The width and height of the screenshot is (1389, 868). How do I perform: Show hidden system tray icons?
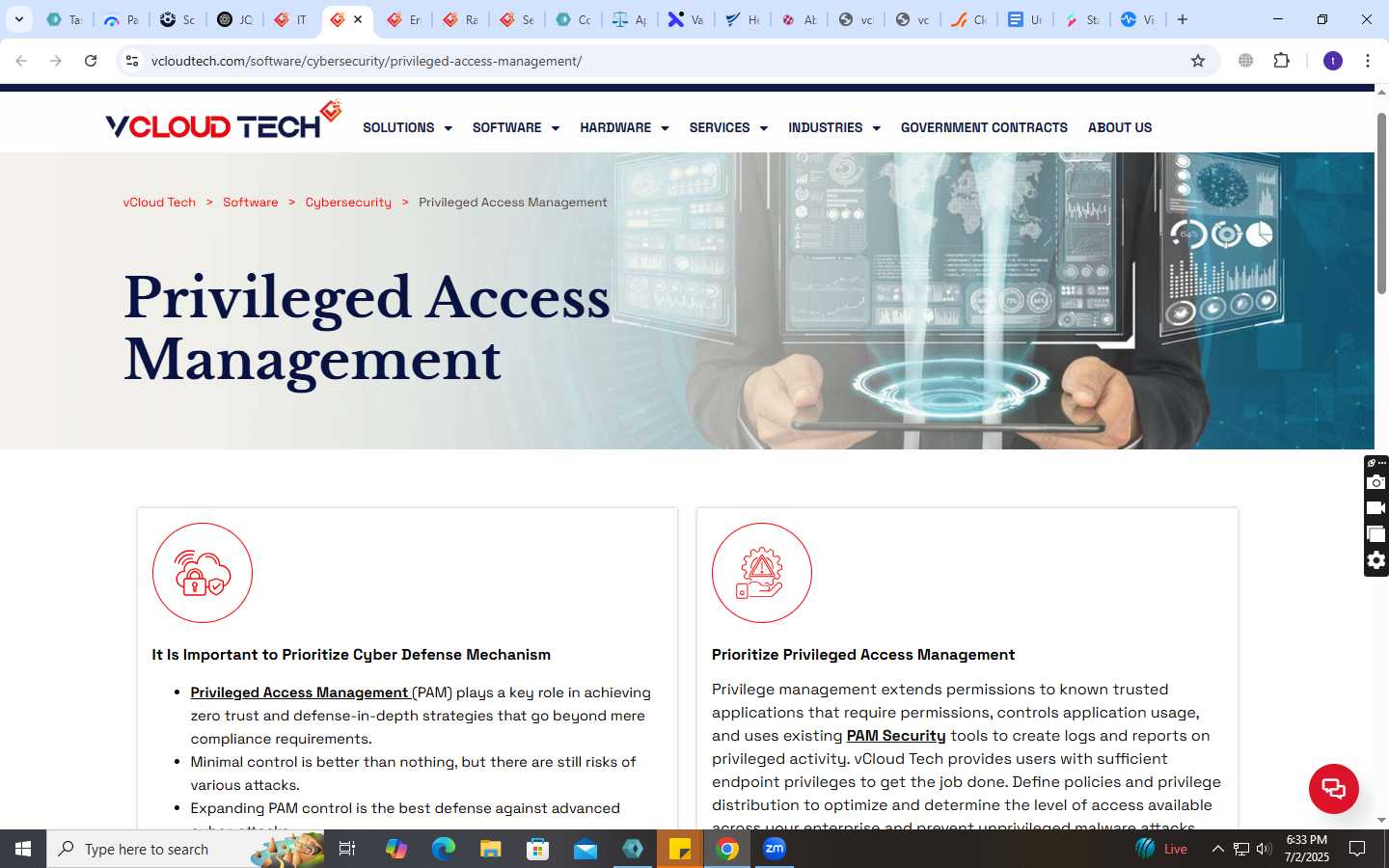coord(1217,849)
